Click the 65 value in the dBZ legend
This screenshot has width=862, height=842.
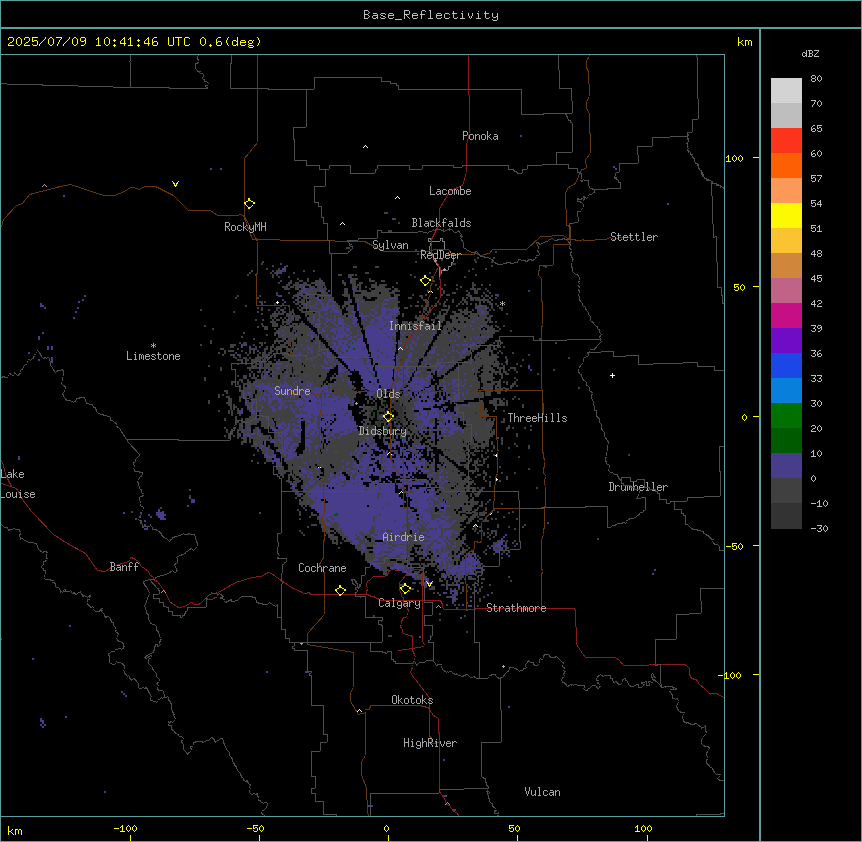(x=816, y=129)
